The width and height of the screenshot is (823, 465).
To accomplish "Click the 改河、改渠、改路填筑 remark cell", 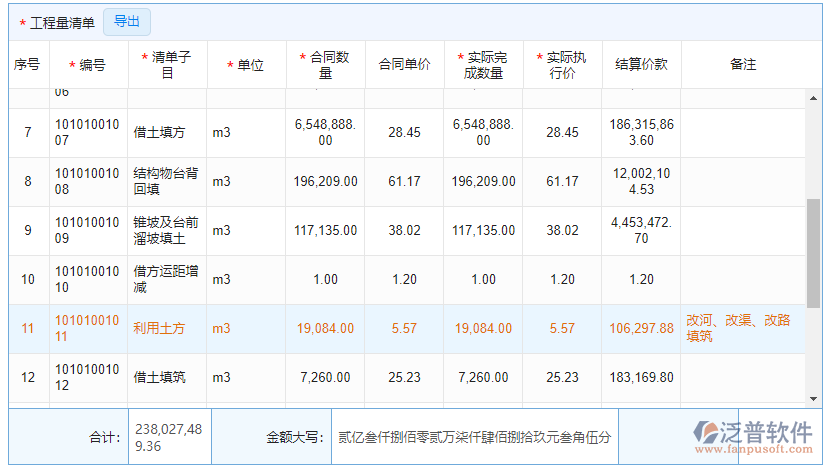I will [x=740, y=328].
